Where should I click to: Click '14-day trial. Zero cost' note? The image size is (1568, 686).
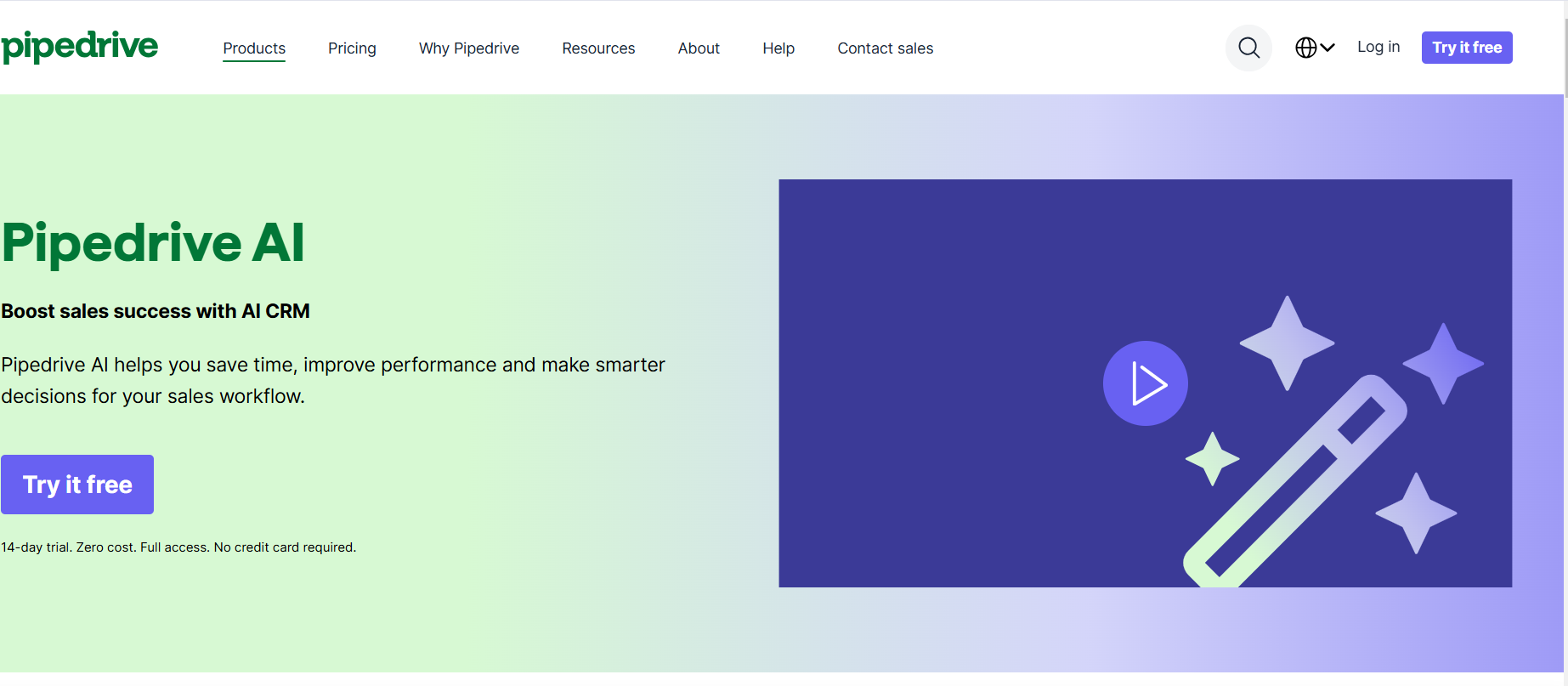click(178, 547)
